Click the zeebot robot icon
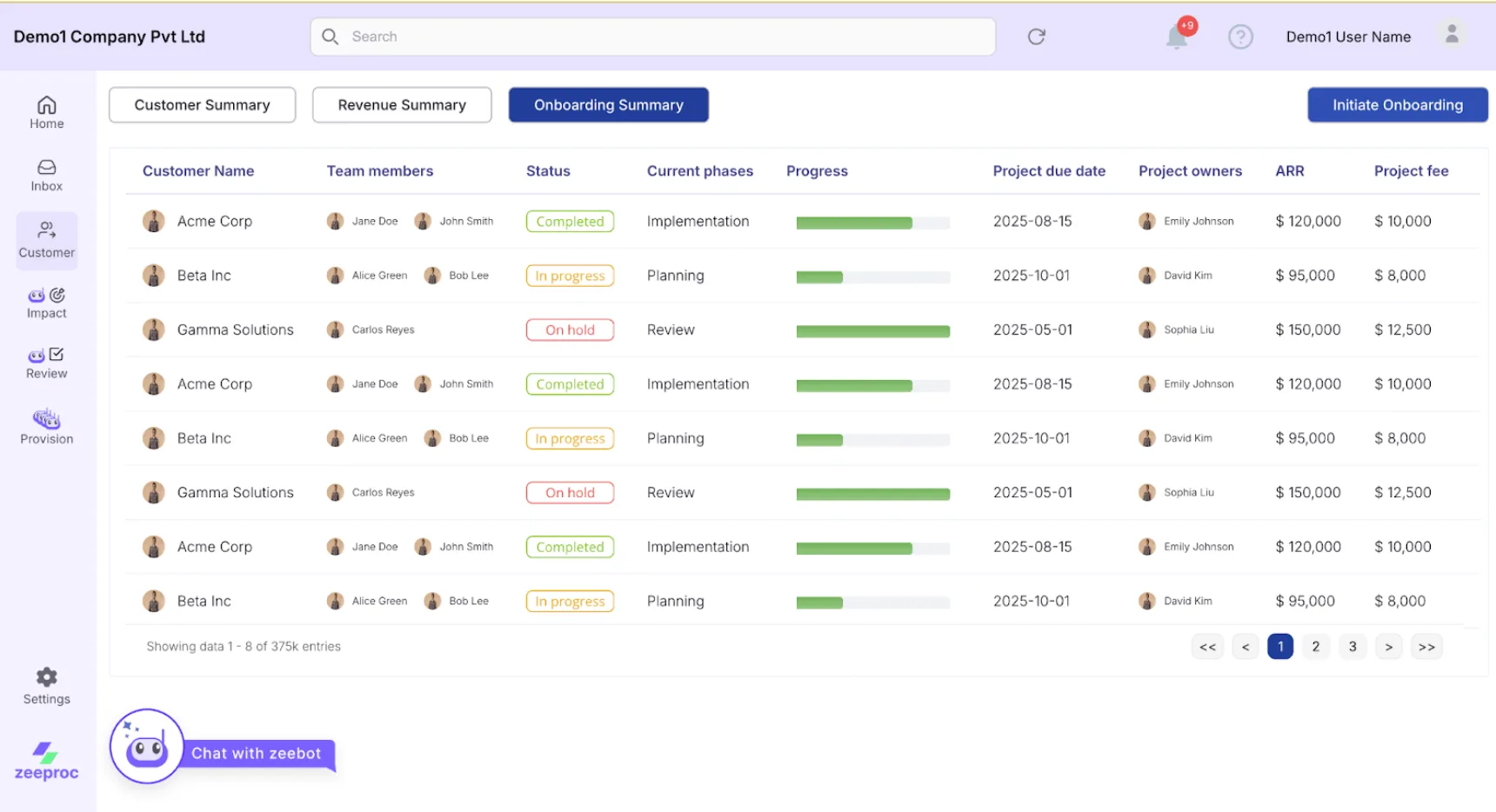The image size is (1496, 812). point(145,746)
